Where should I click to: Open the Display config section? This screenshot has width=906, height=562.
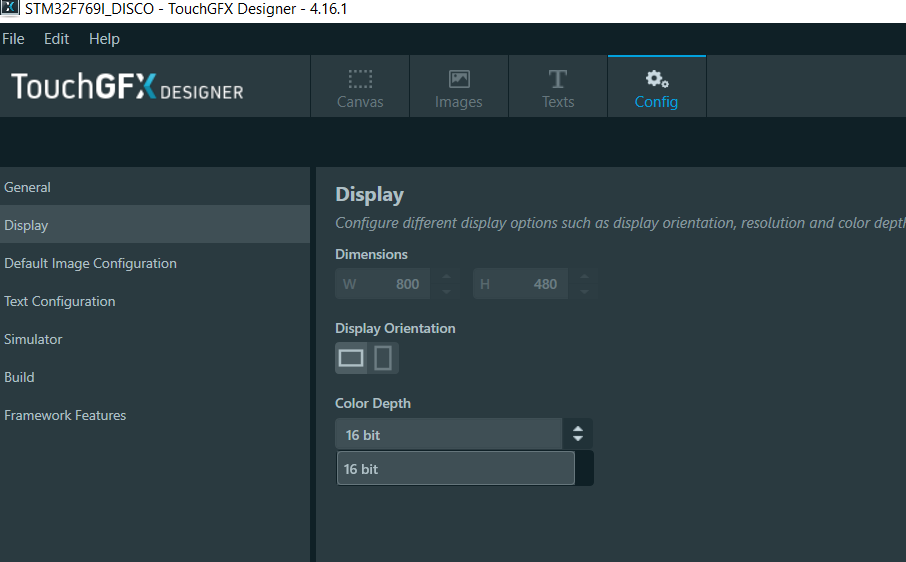pyautogui.click(x=155, y=225)
